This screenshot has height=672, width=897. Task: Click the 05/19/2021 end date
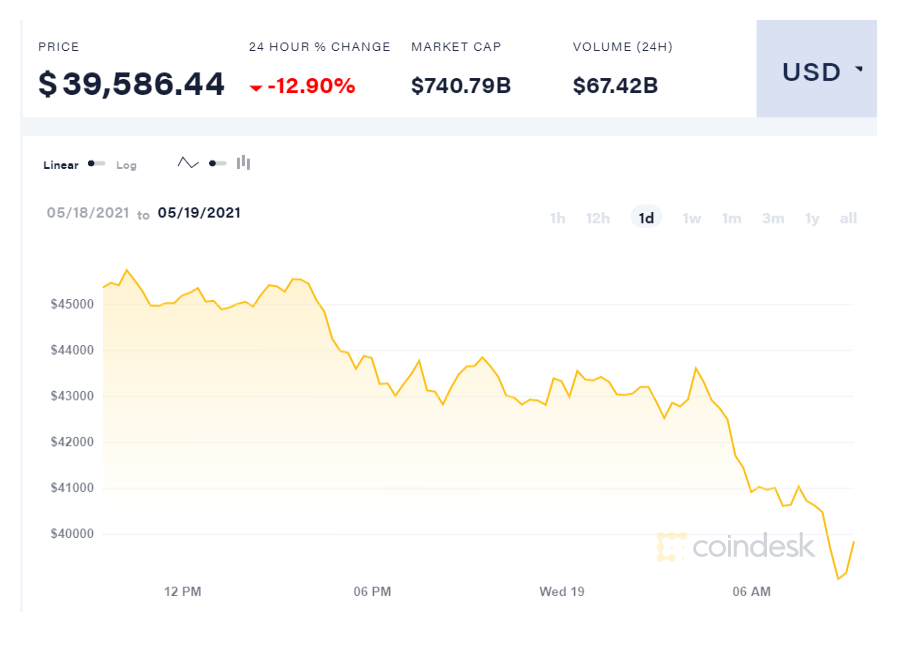199,213
